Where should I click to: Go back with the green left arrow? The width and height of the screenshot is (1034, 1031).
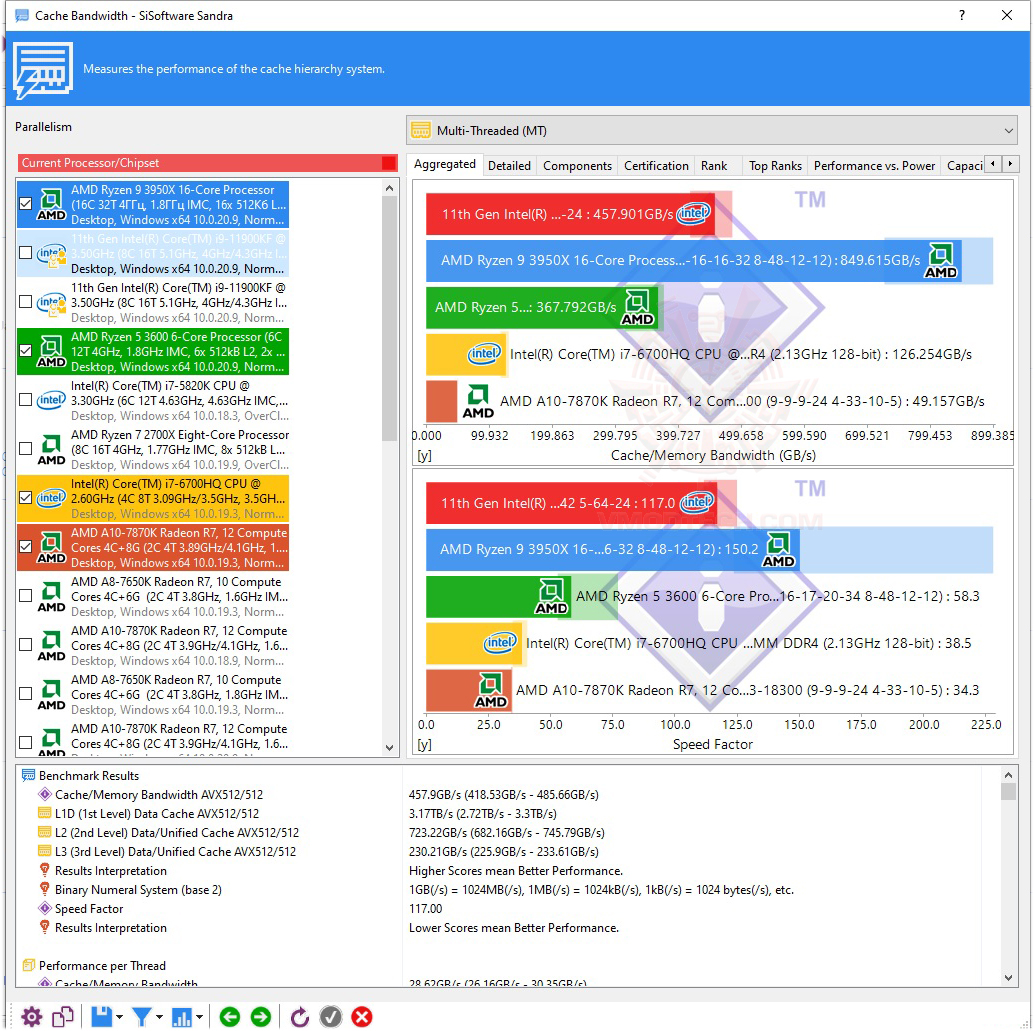(x=229, y=1016)
